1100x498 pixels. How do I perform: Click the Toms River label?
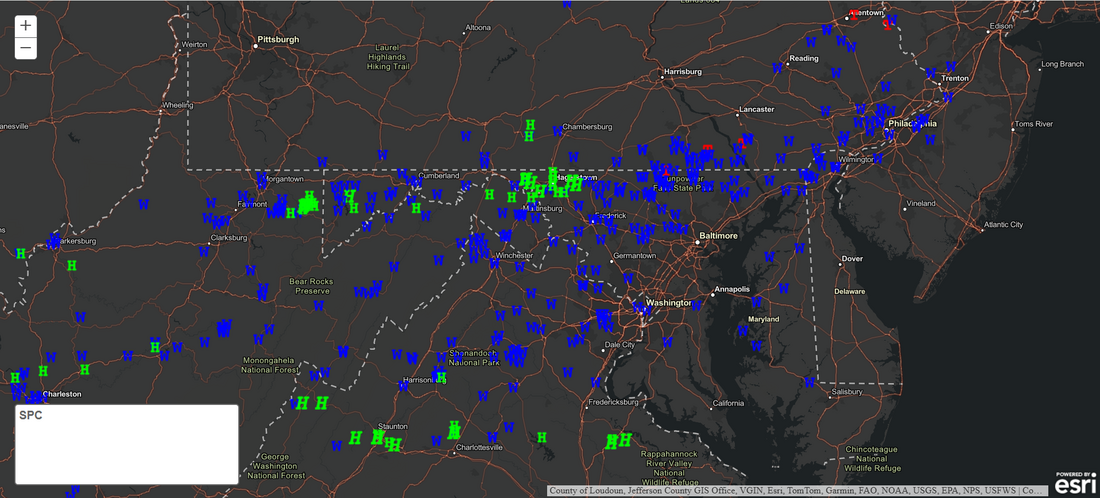pyautogui.click(x=1034, y=123)
